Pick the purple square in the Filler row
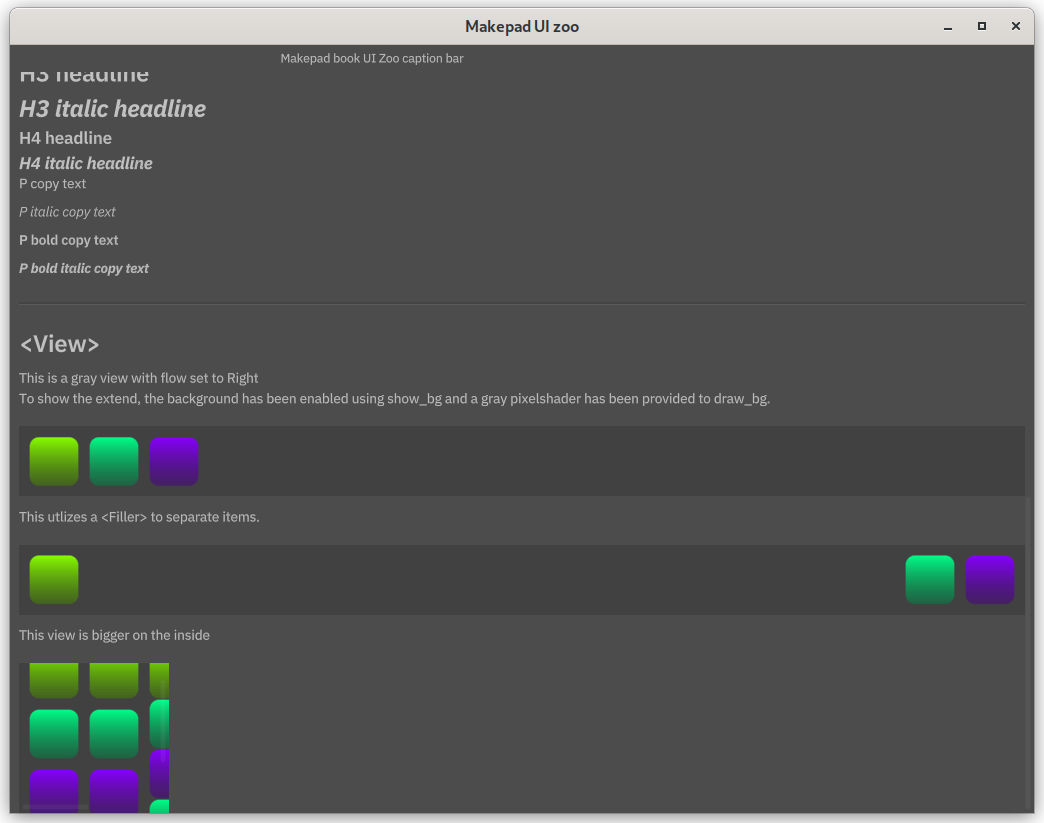 pos(990,579)
